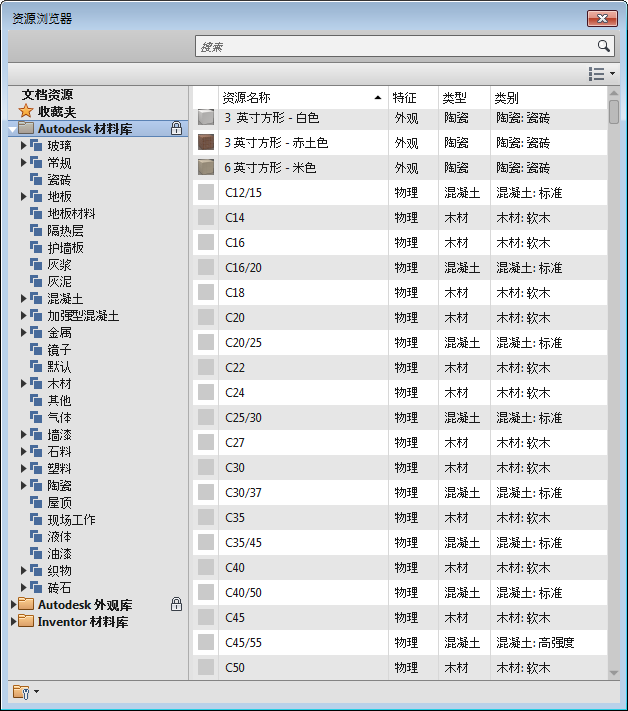Select the C45/55 material row
628x711 pixels.
coord(400,642)
